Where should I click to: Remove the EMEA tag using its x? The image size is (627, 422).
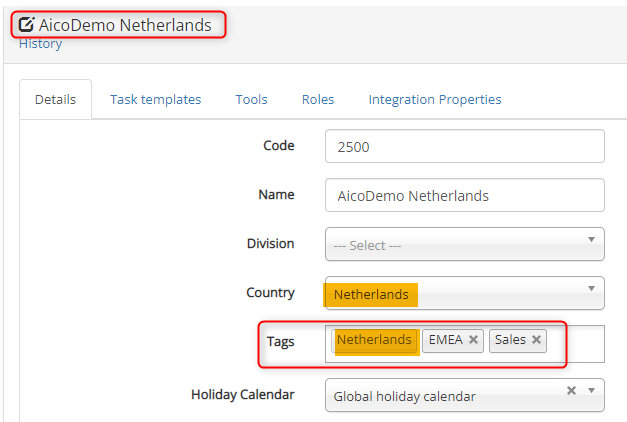pyautogui.click(x=473, y=340)
